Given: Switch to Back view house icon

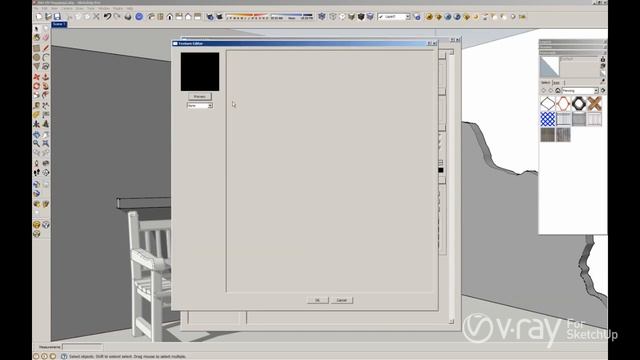Looking at the screenshot, I should pos(188,17).
